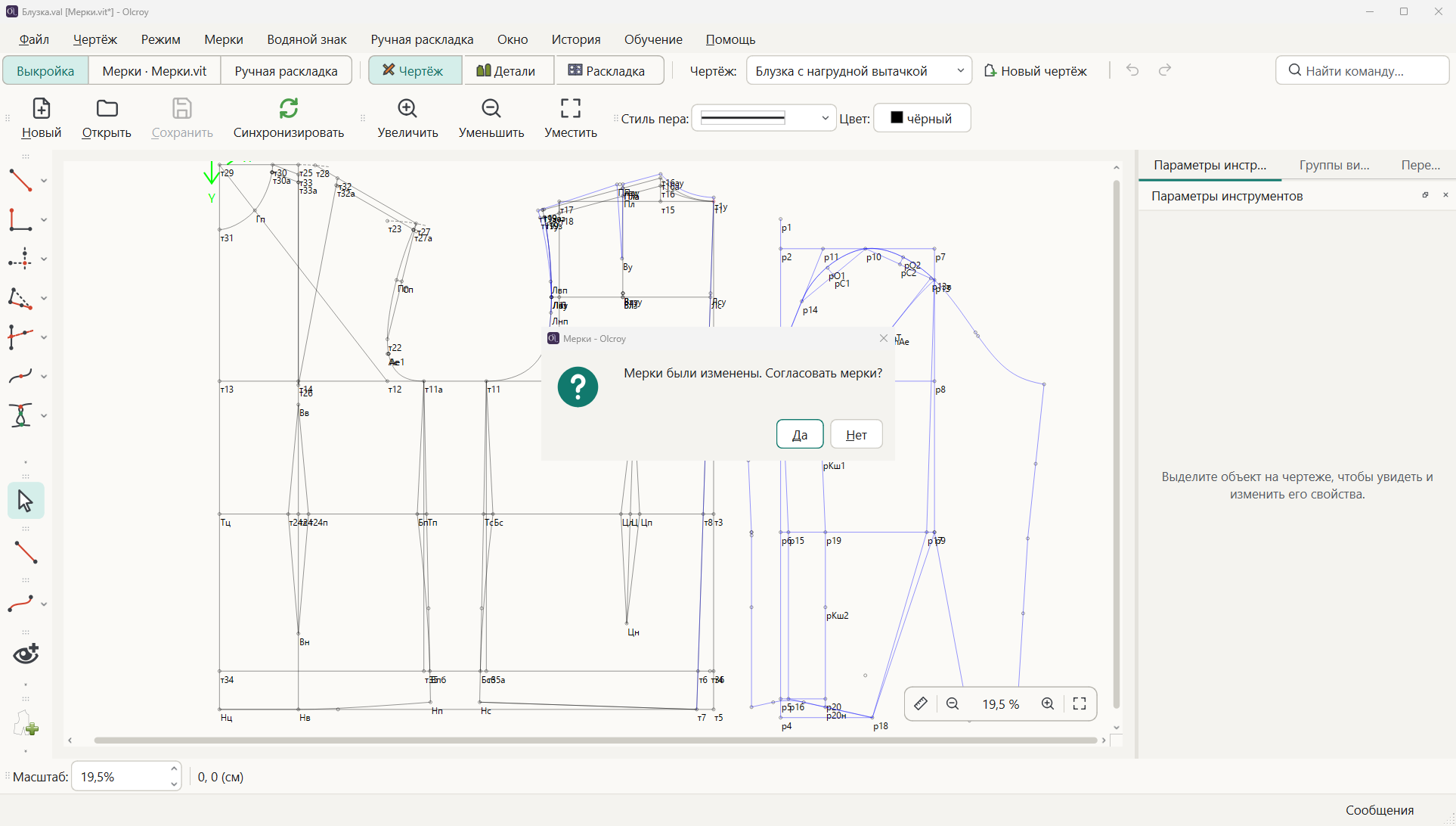The image size is (1456, 826).
Task: Switch to Детали mode toggle
Action: (508, 70)
